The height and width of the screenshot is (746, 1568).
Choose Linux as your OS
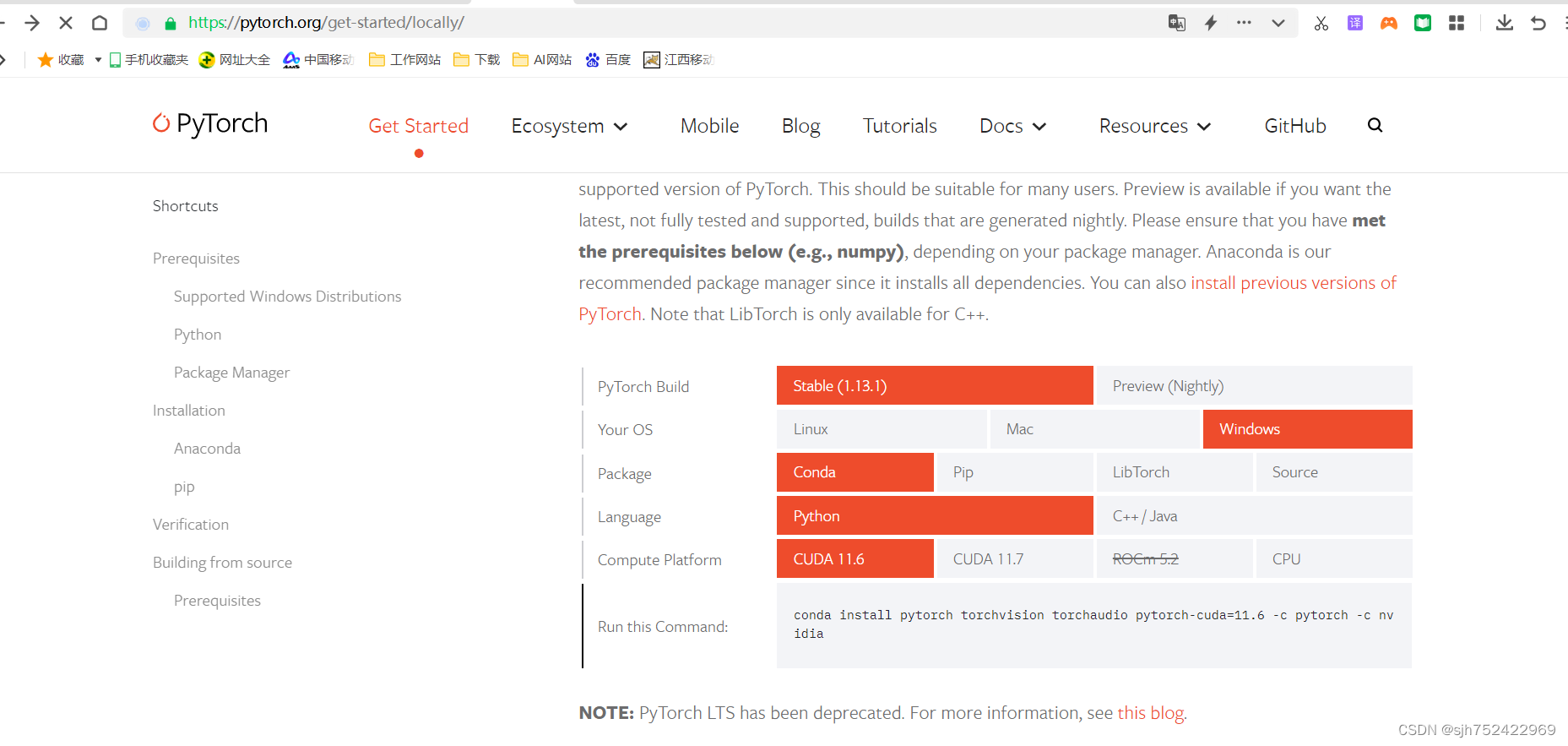tap(882, 429)
